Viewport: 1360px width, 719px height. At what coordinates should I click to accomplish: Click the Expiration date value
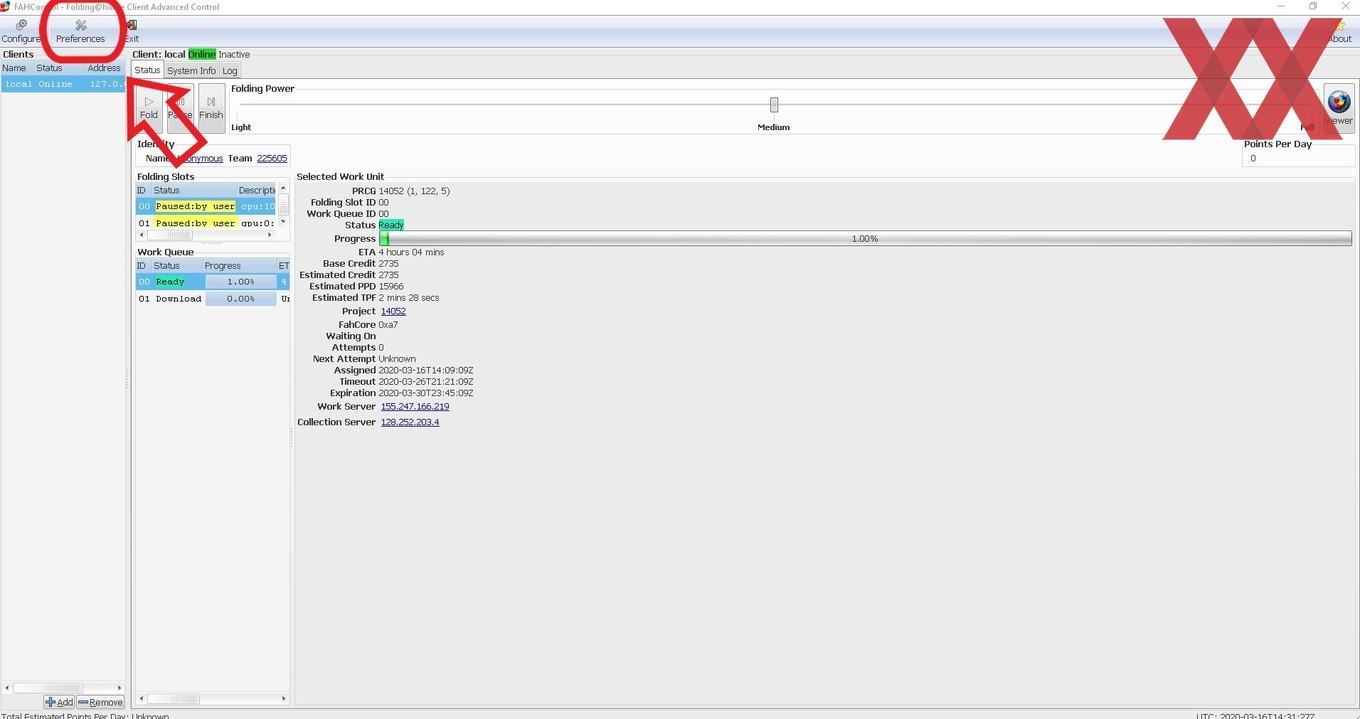(426, 393)
